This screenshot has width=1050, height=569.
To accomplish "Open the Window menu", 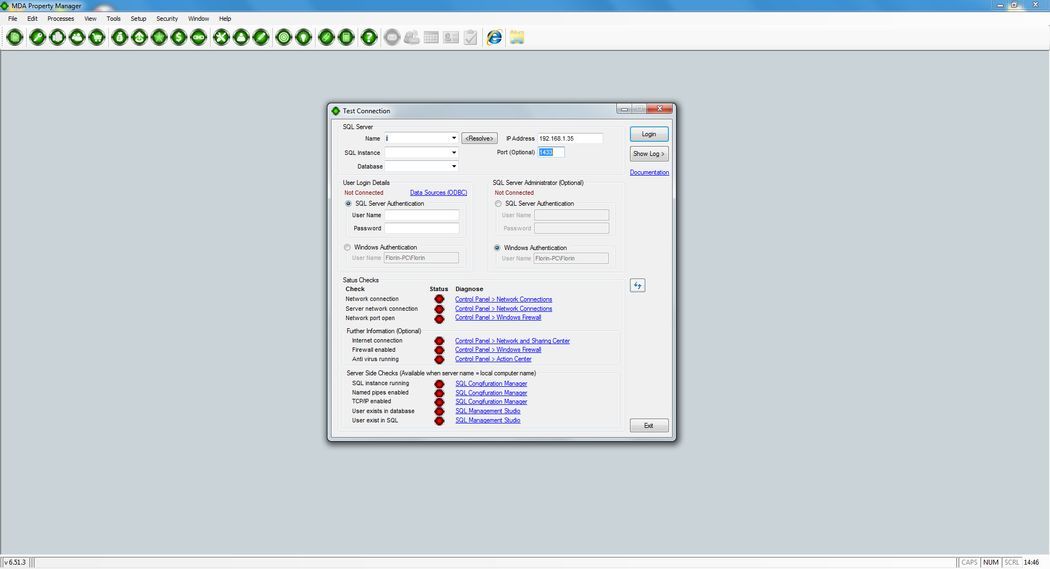I will (198, 19).
